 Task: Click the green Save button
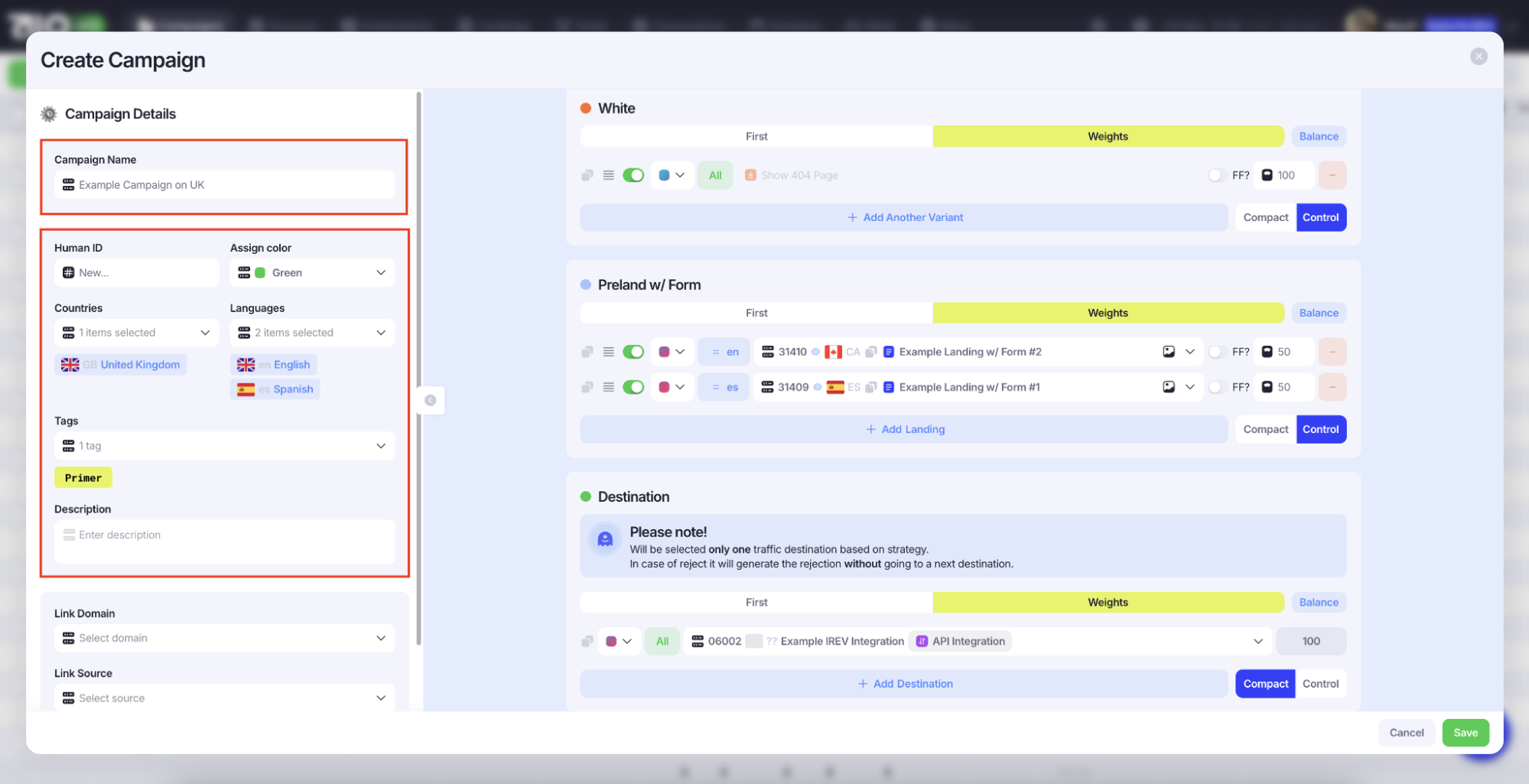[1465, 733]
